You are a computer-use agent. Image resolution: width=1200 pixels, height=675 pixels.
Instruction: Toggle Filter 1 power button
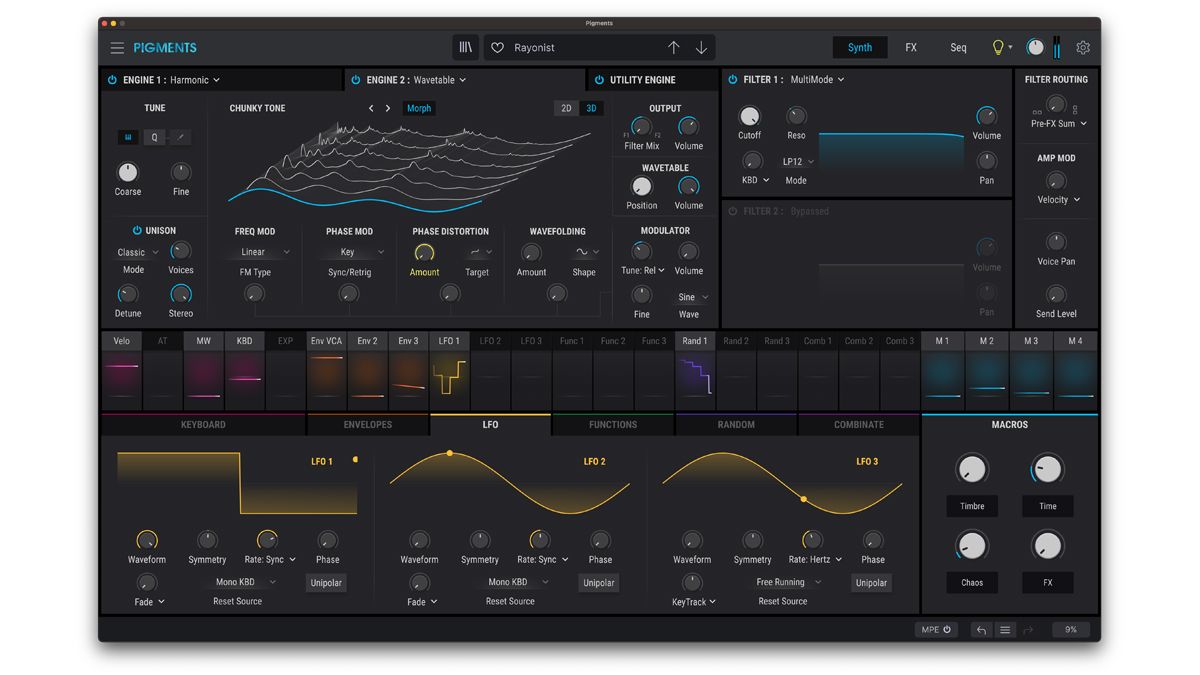coord(733,79)
